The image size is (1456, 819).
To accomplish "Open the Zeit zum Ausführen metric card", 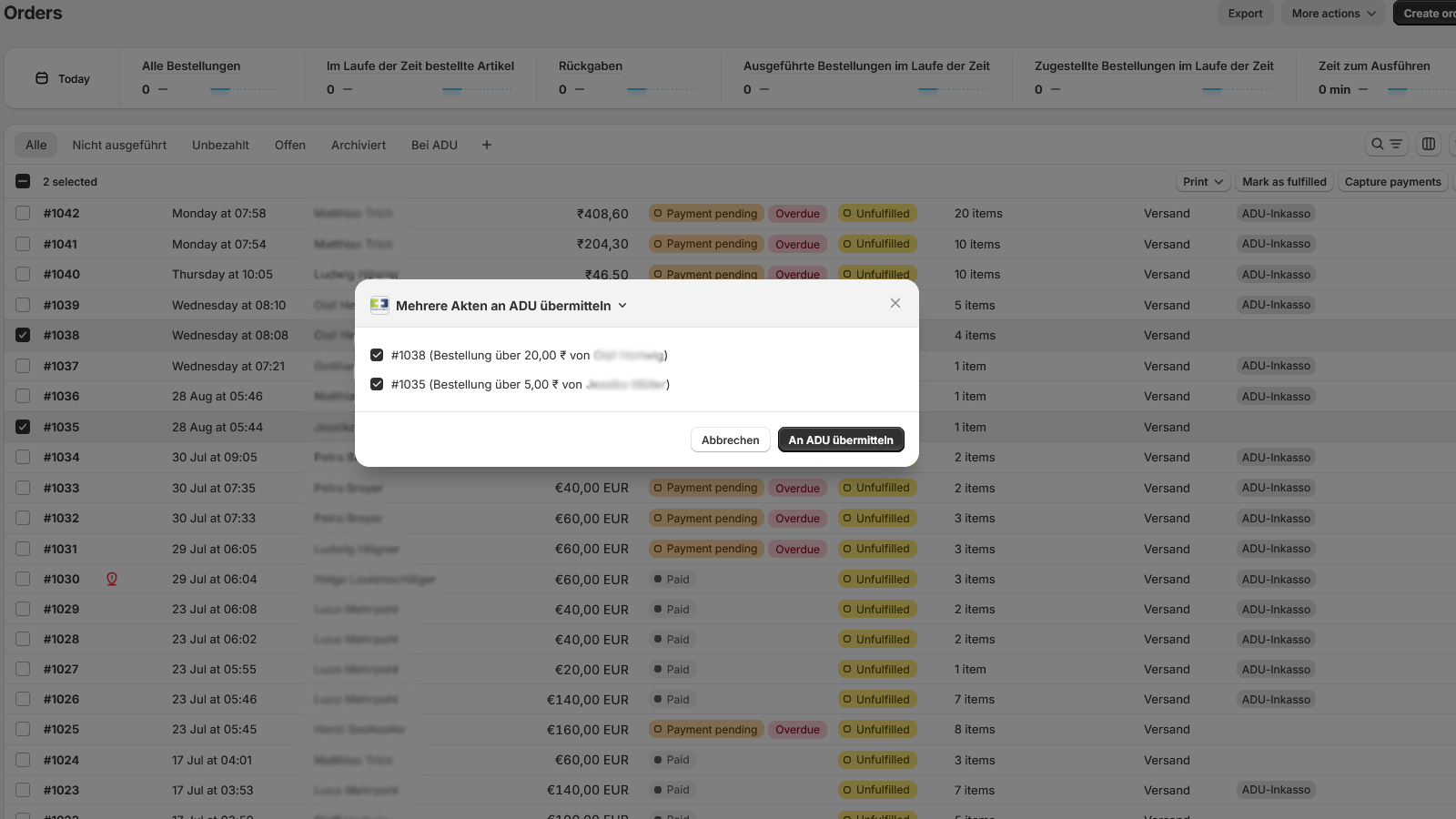I will click(x=1380, y=78).
